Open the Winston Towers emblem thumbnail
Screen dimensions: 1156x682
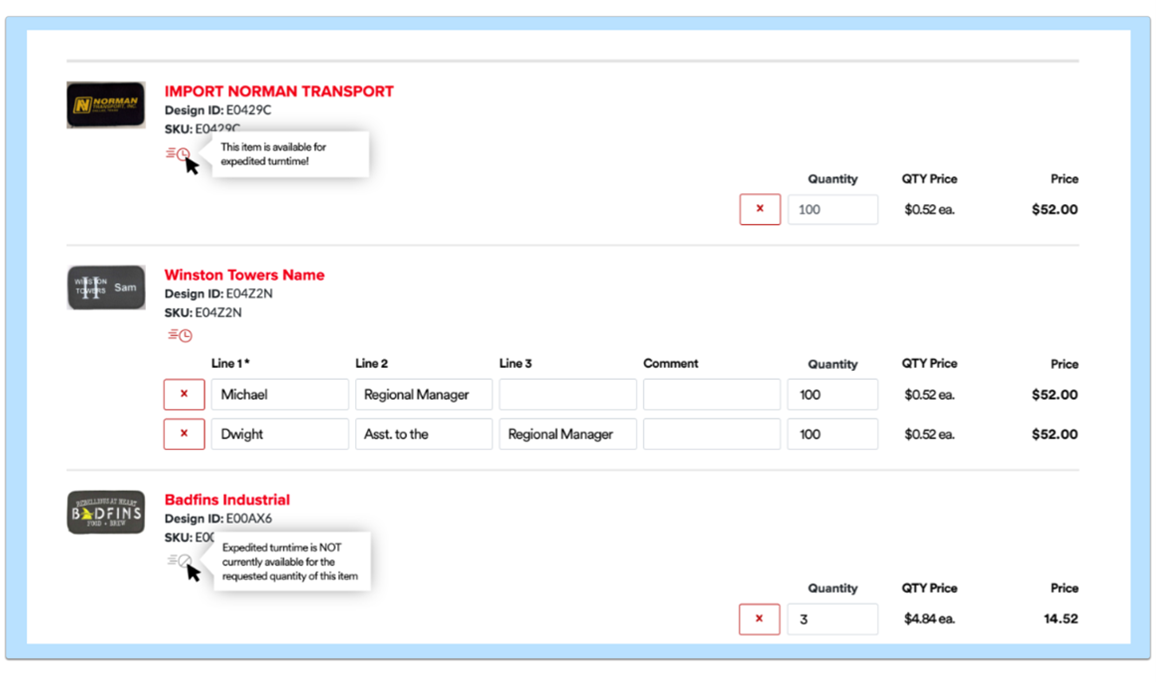tap(106, 287)
